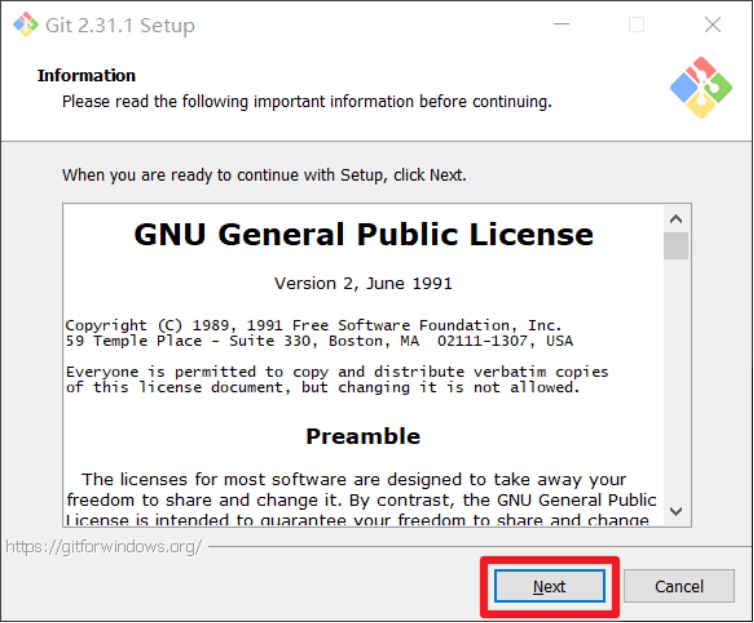Screen dimensions: 754x623
Task: Click the license scrollbar up arrow
Action: (x=676, y=219)
